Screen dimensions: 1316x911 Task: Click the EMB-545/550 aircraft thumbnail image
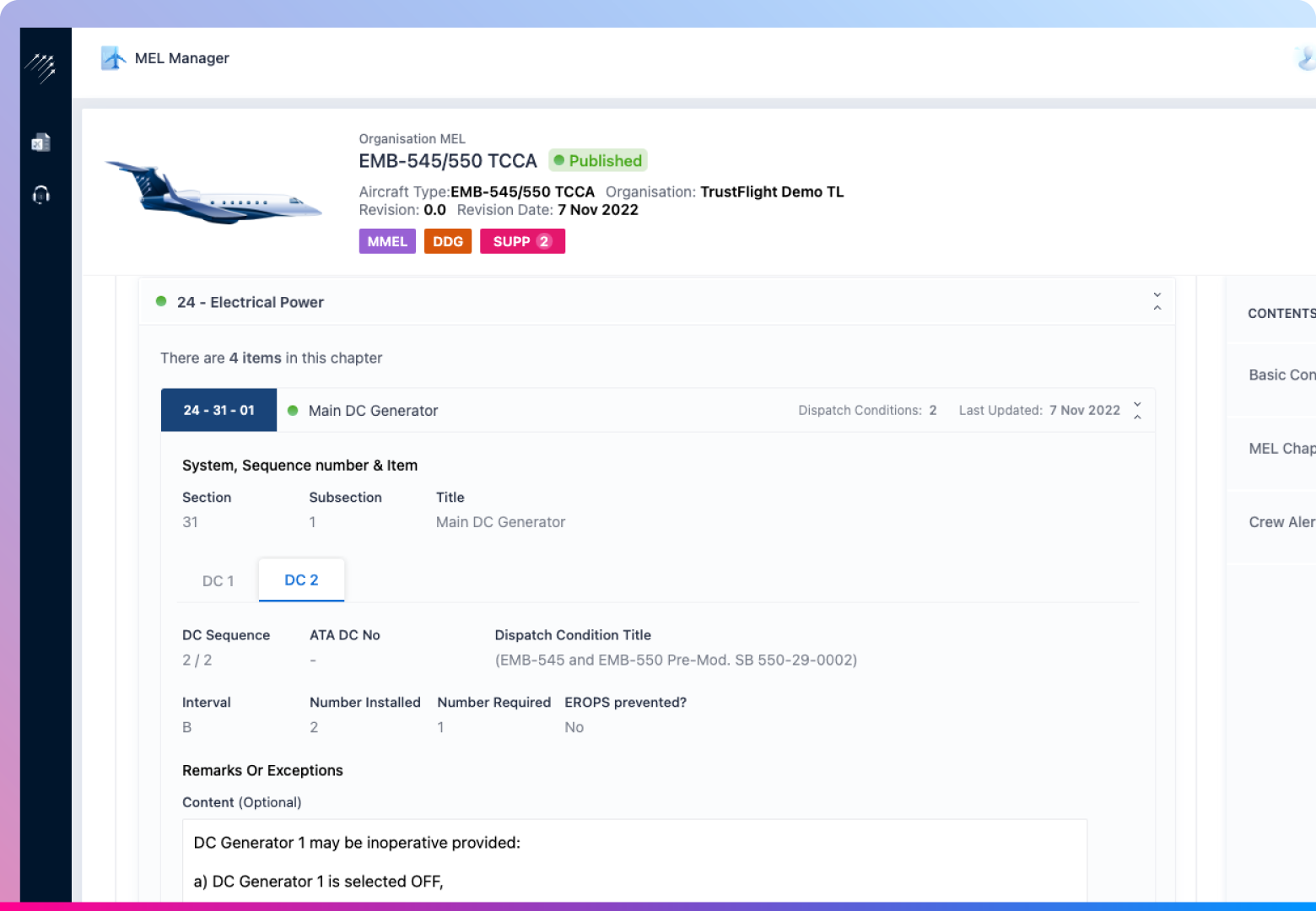click(213, 193)
